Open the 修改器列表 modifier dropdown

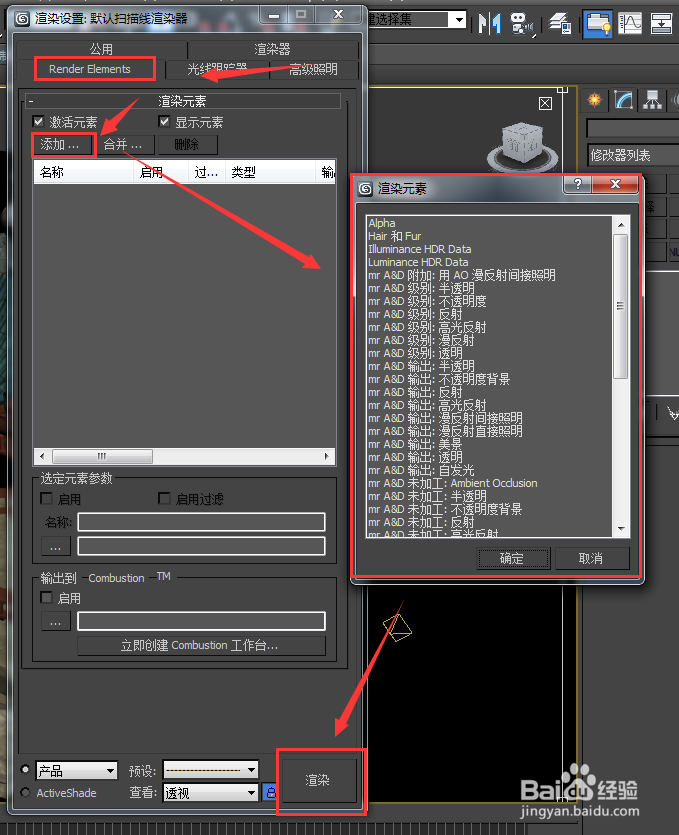tap(633, 155)
